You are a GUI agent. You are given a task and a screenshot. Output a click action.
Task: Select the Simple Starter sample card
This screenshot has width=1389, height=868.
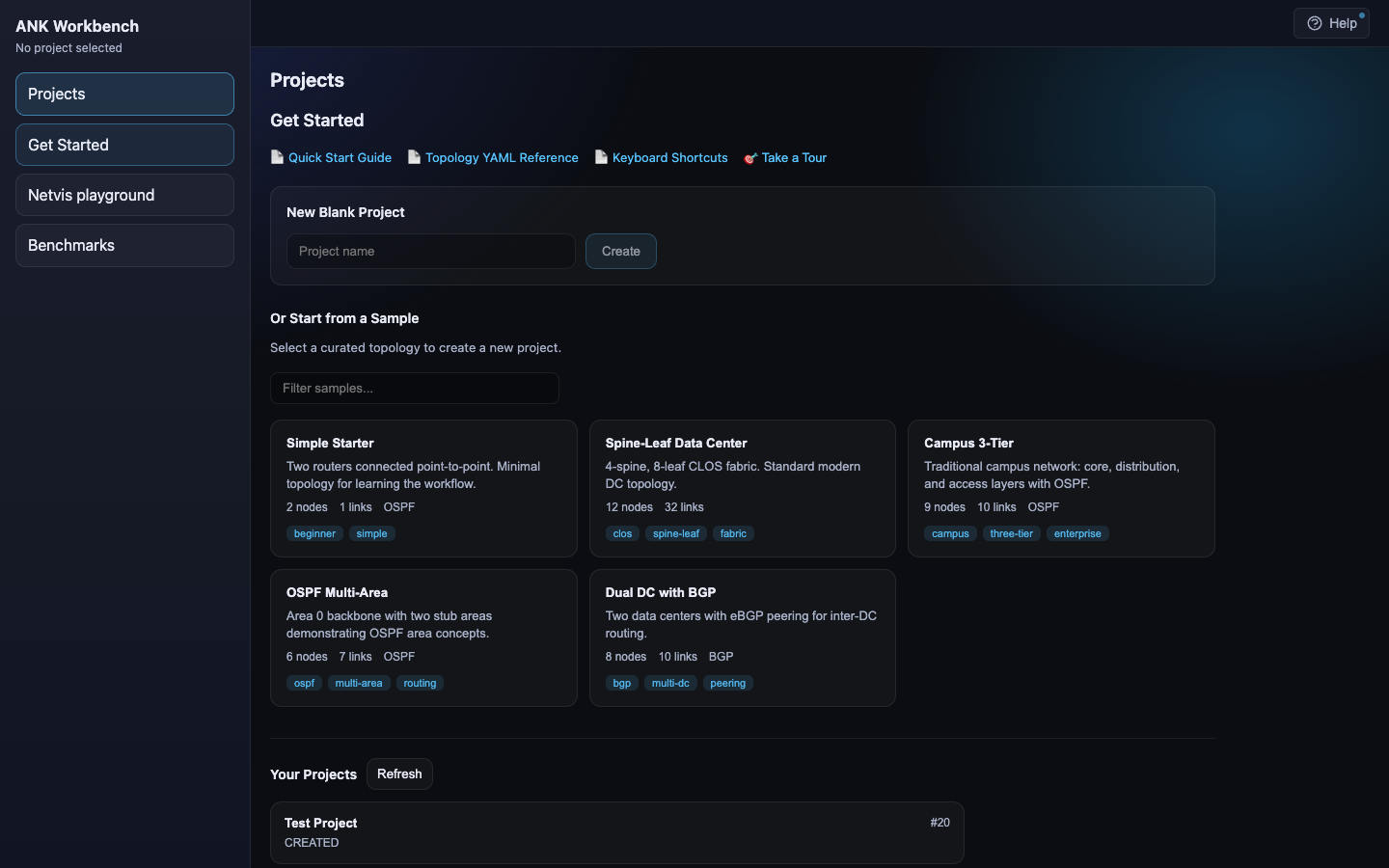423,488
